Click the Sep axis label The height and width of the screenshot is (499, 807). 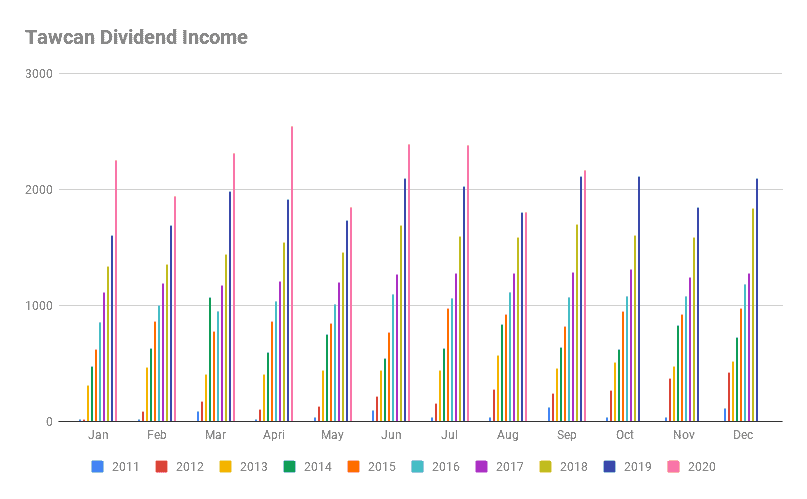tap(567, 435)
